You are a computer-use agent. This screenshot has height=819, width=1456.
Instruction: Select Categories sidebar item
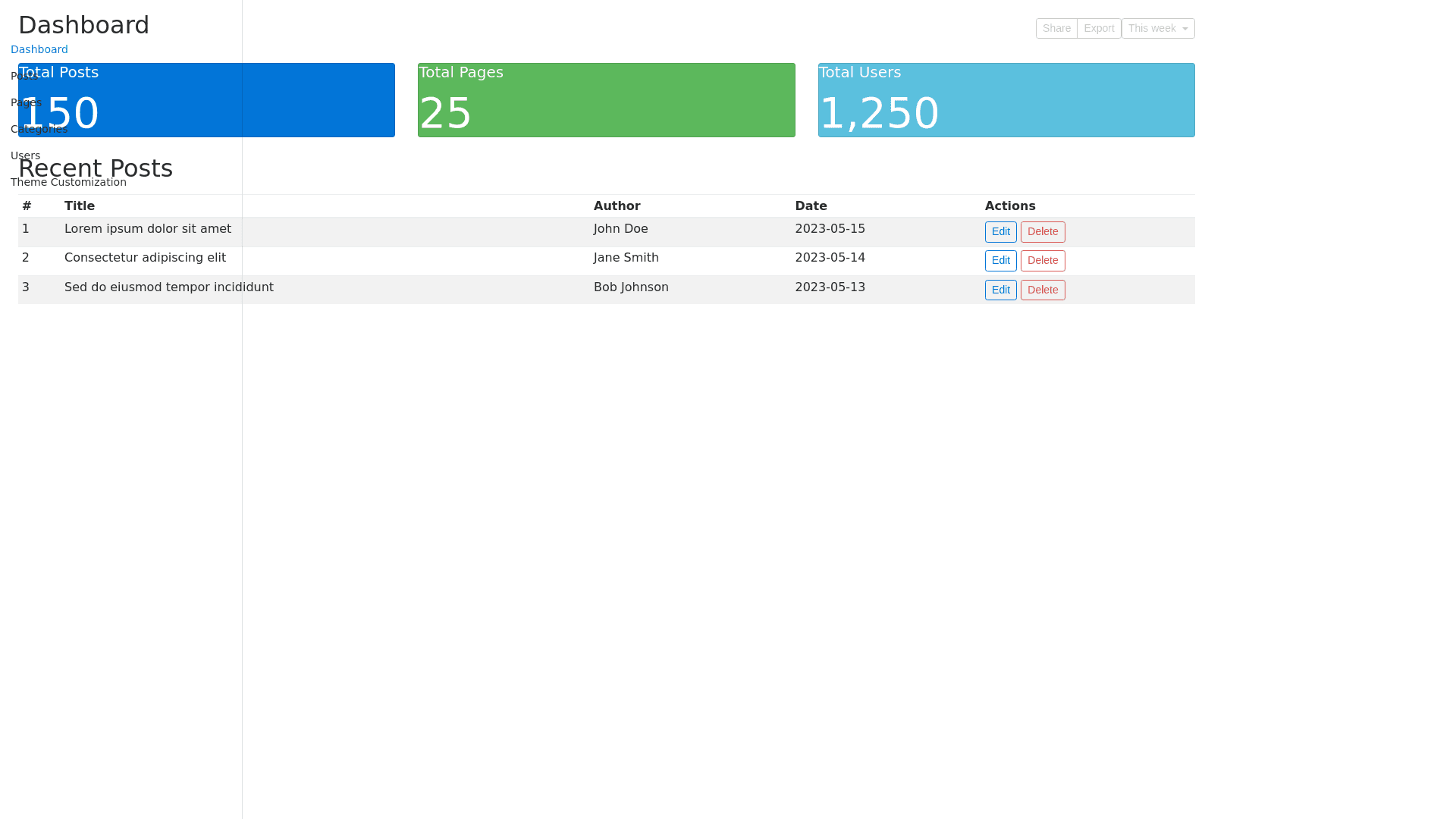[39, 130]
